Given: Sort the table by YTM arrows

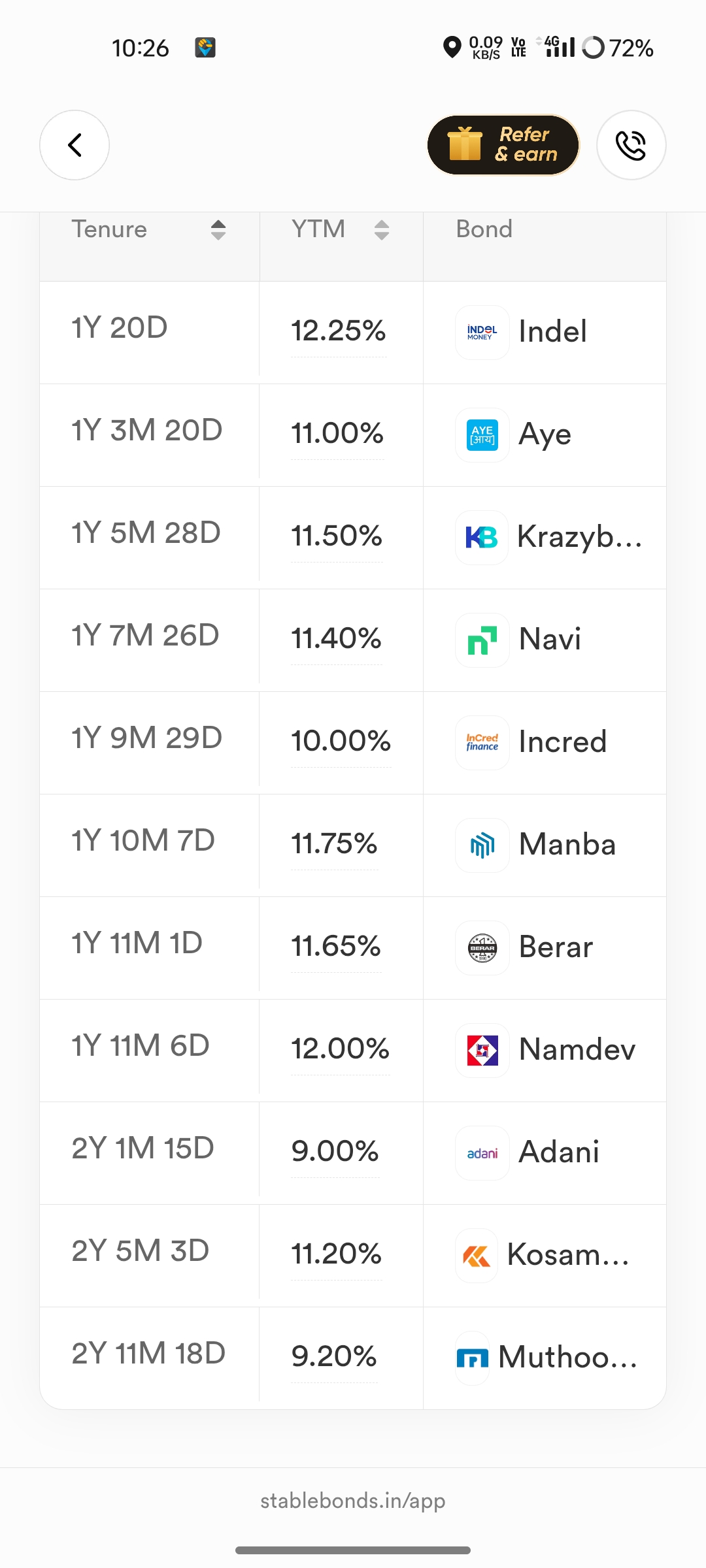Looking at the screenshot, I should 382,230.
